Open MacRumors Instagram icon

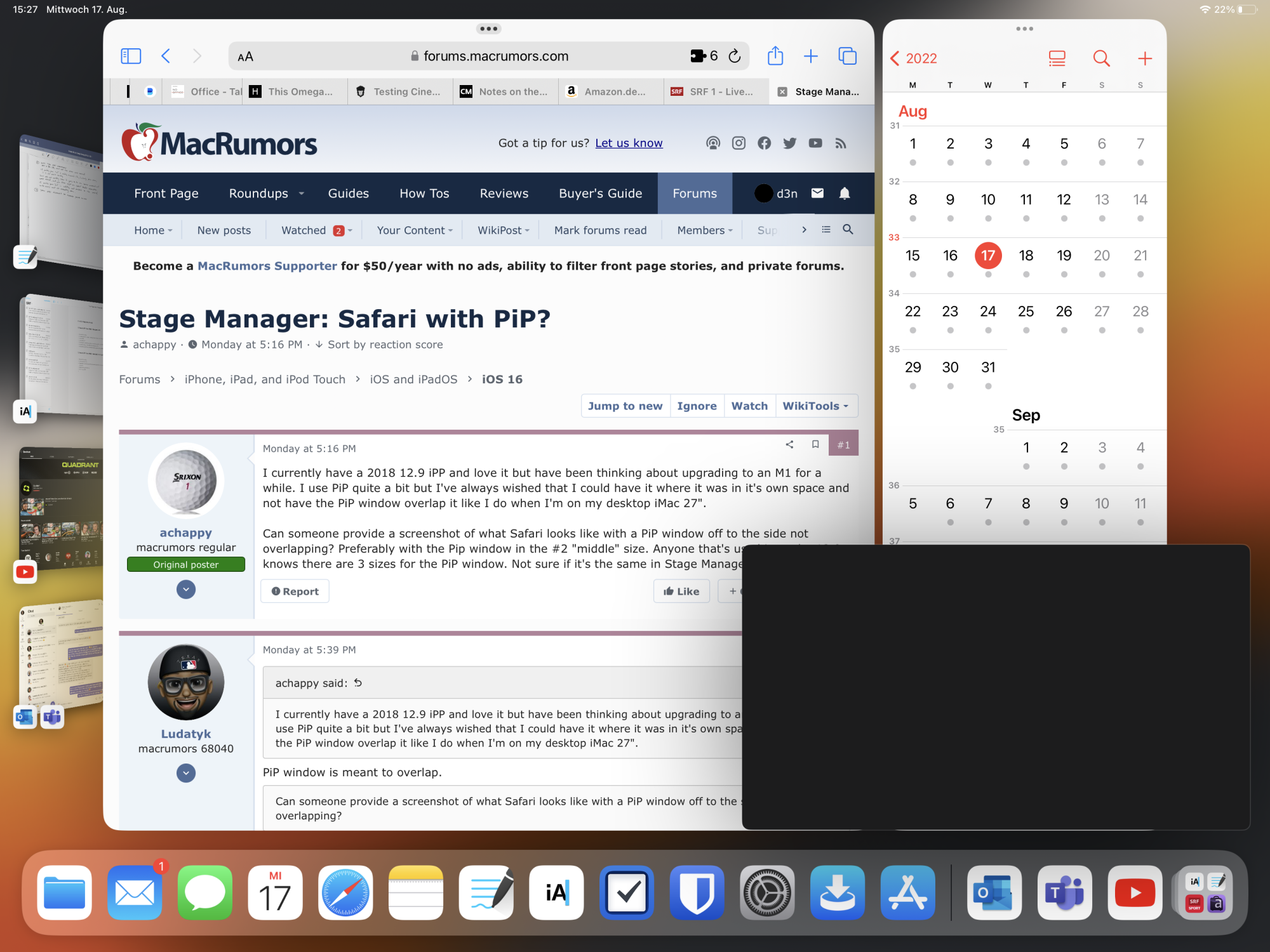[739, 143]
